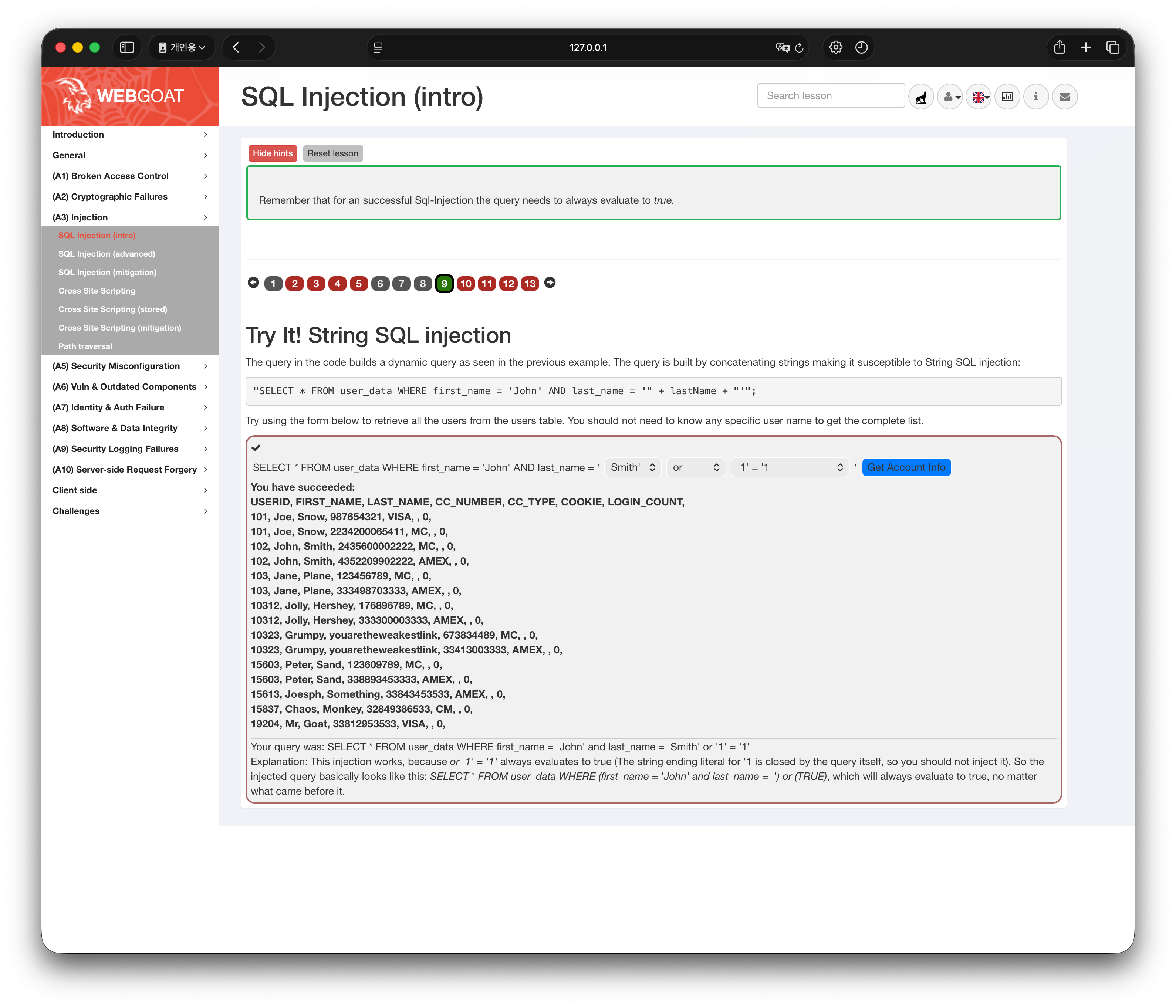
Task: Toggle the browser sidebar icon
Action: click(127, 47)
